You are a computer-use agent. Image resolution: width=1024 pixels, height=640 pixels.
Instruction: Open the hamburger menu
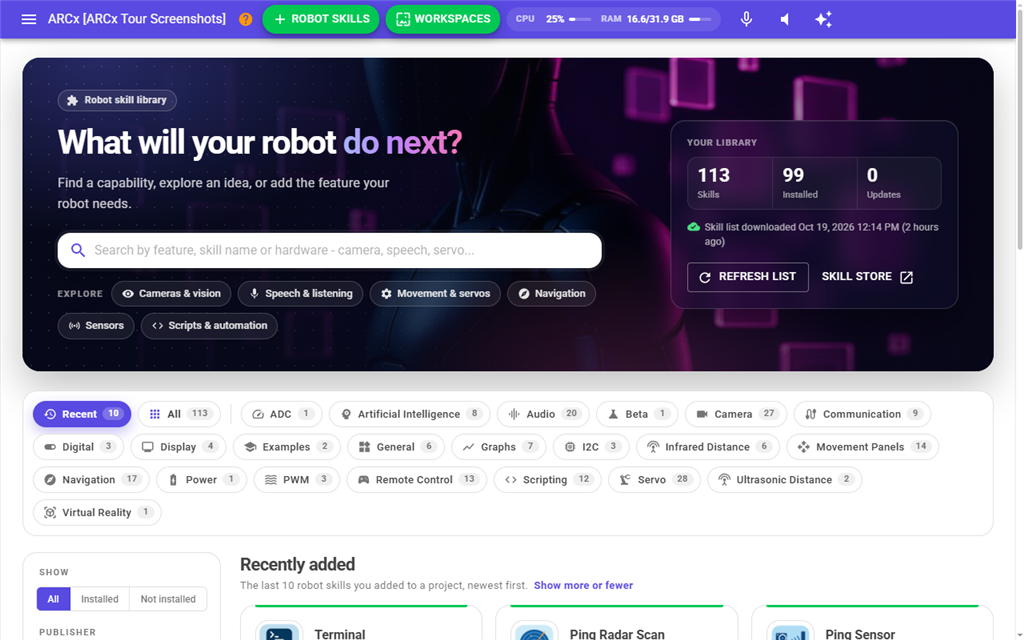[x=29, y=19]
